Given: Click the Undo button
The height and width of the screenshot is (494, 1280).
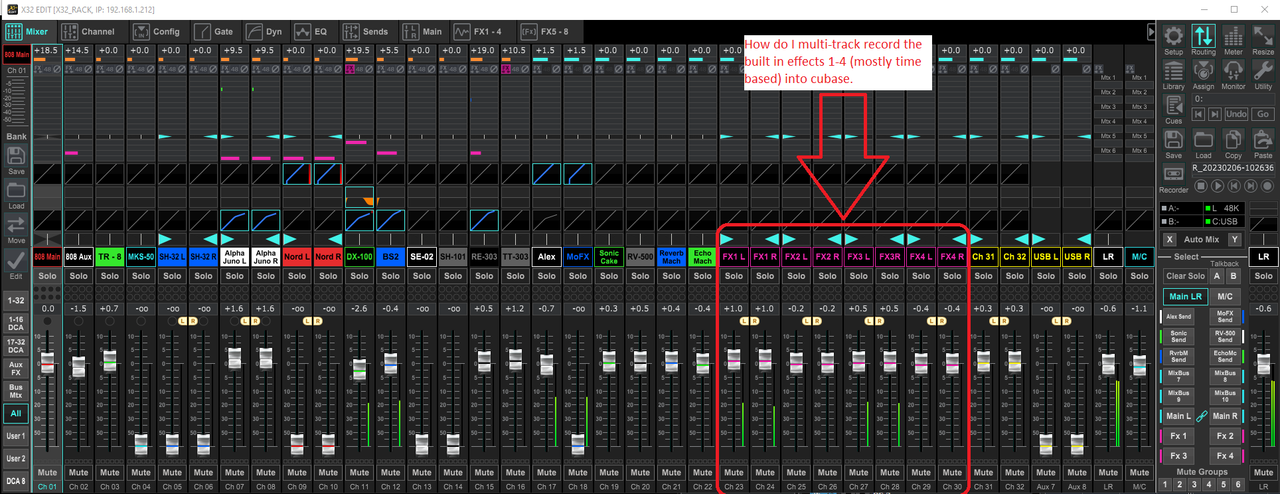Looking at the screenshot, I should (x=1236, y=115).
